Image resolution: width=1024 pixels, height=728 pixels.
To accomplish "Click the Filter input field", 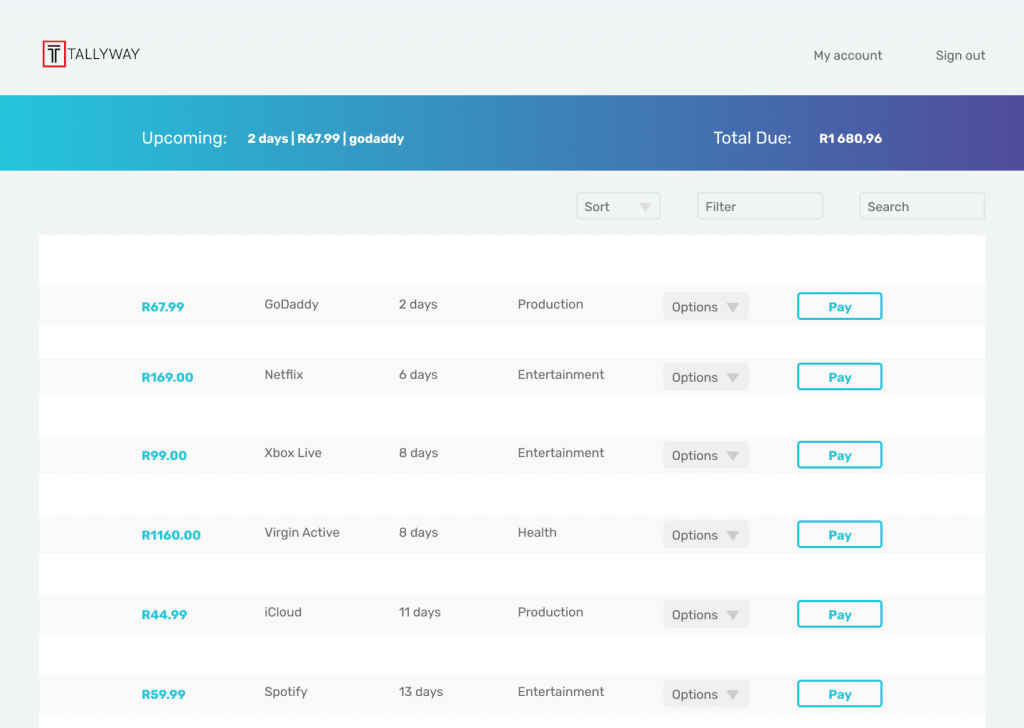I will [x=759, y=207].
